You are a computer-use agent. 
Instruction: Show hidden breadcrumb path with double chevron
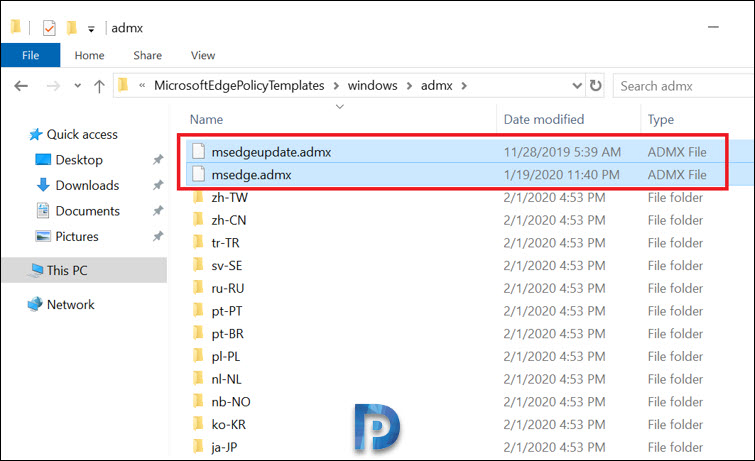[142, 86]
